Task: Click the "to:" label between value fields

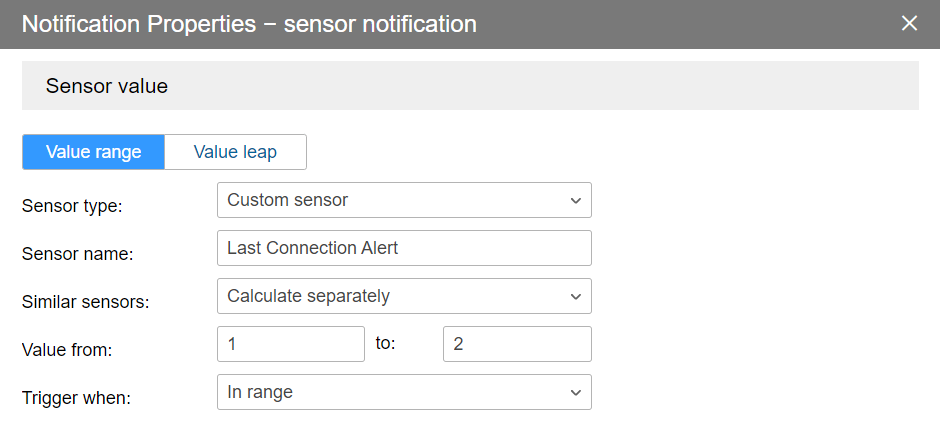Action: point(386,344)
